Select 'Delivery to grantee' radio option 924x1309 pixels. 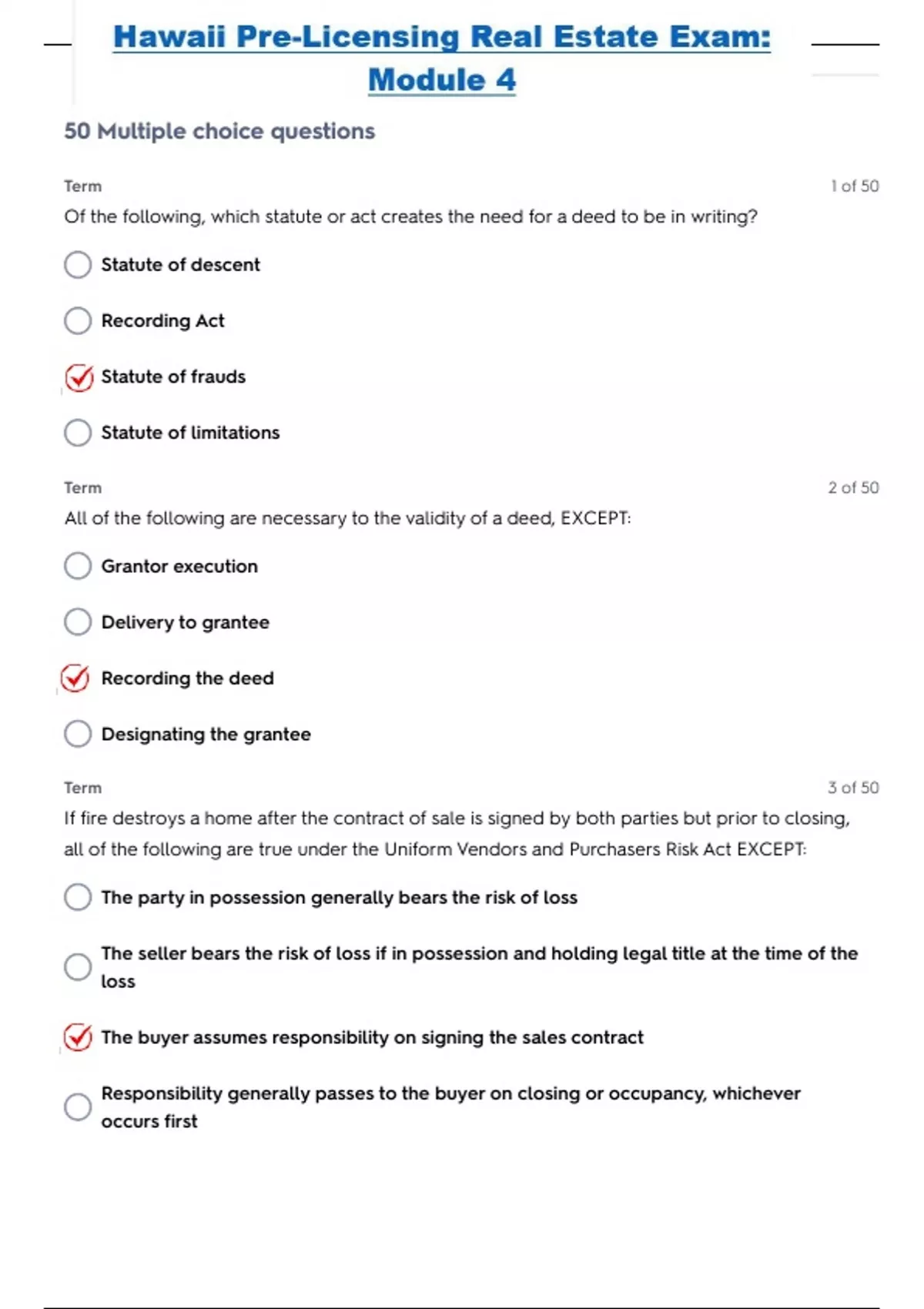coord(78,622)
